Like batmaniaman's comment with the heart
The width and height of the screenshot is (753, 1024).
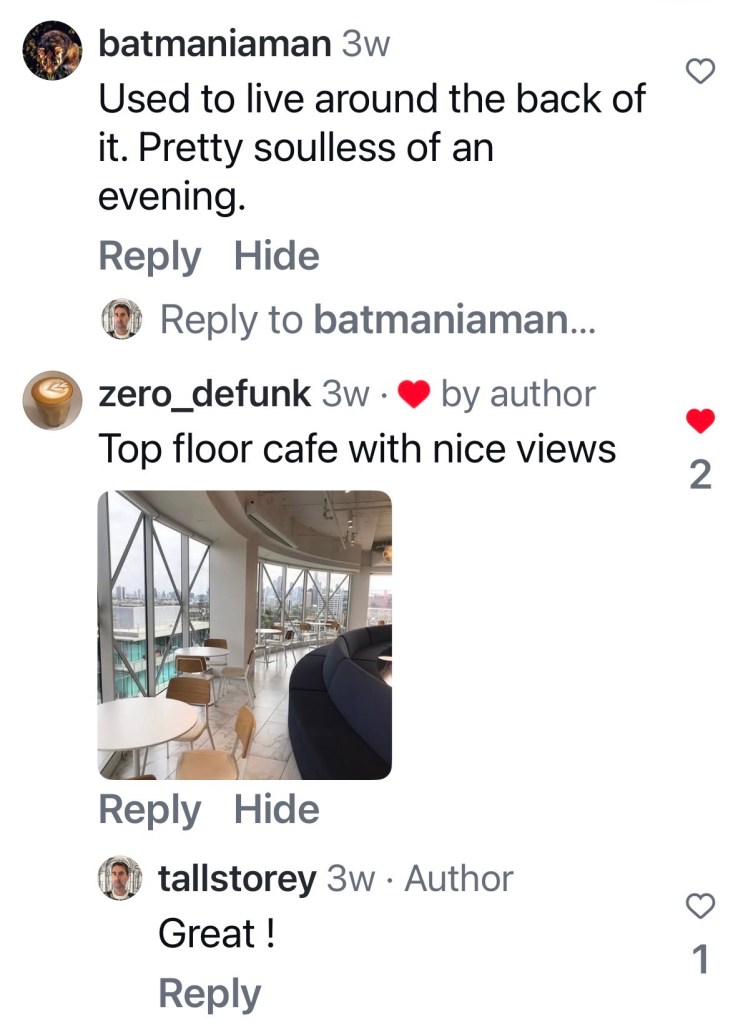click(700, 71)
